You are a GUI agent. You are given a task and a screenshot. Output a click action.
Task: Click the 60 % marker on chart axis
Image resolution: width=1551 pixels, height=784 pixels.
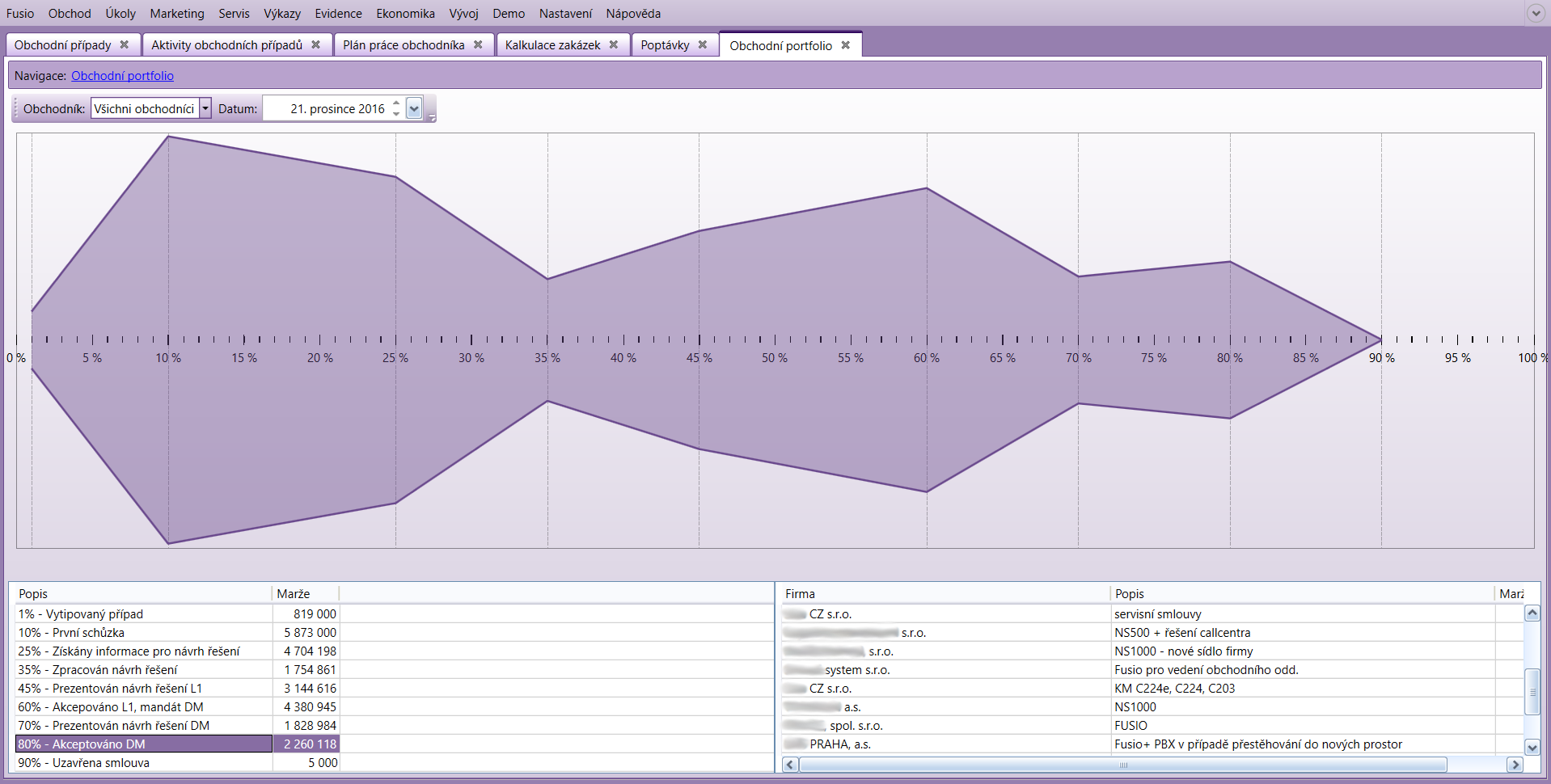click(x=927, y=357)
